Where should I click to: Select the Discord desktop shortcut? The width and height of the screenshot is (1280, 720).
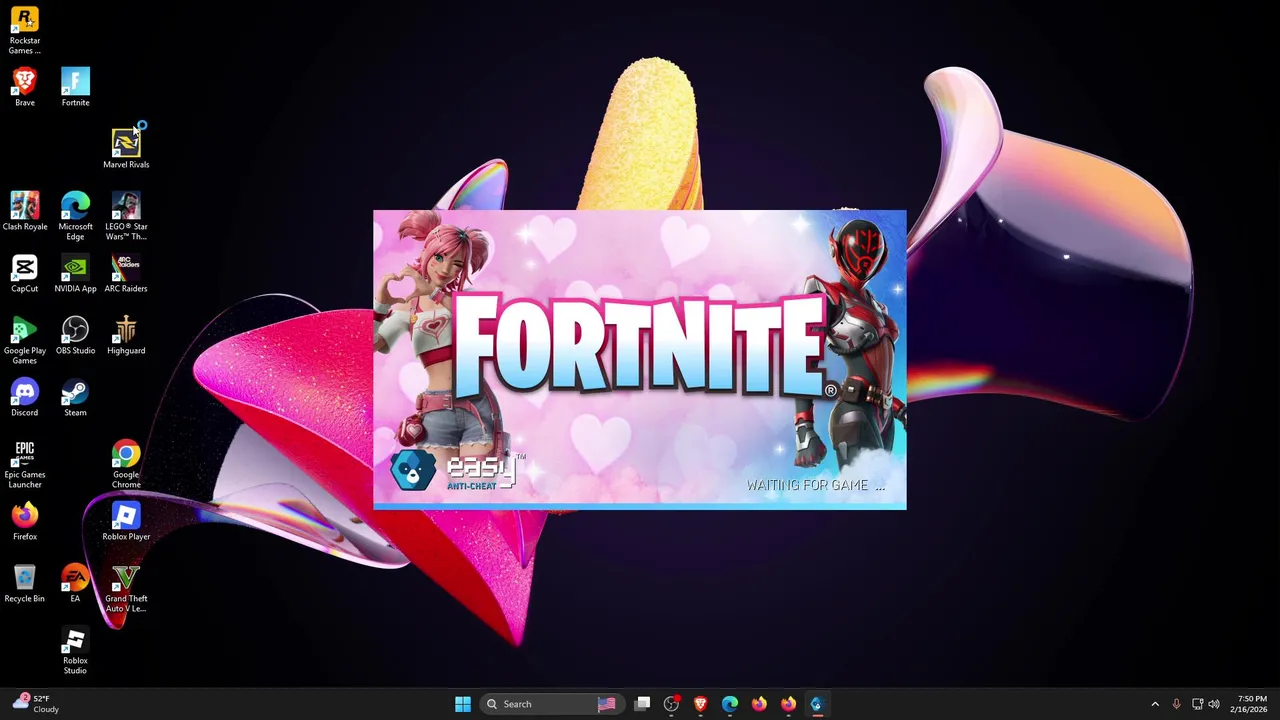pos(25,397)
